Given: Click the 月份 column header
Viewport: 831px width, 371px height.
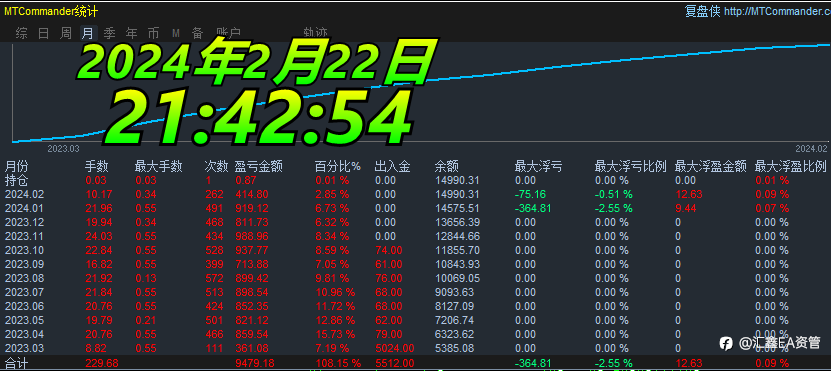Looking at the screenshot, I should pyautogui.click(x=16, y=166).
